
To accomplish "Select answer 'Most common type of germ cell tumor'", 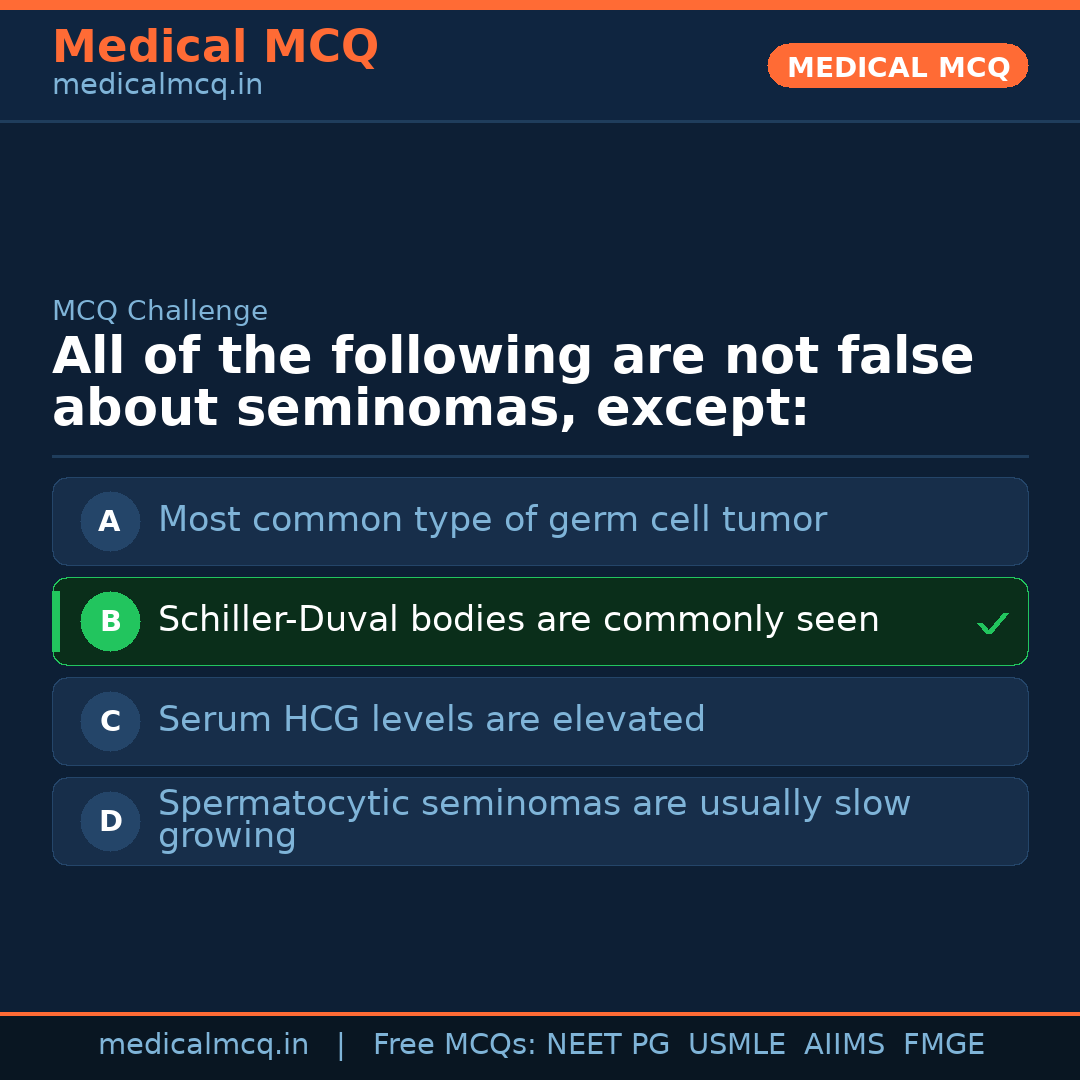I will pos(492,520).
